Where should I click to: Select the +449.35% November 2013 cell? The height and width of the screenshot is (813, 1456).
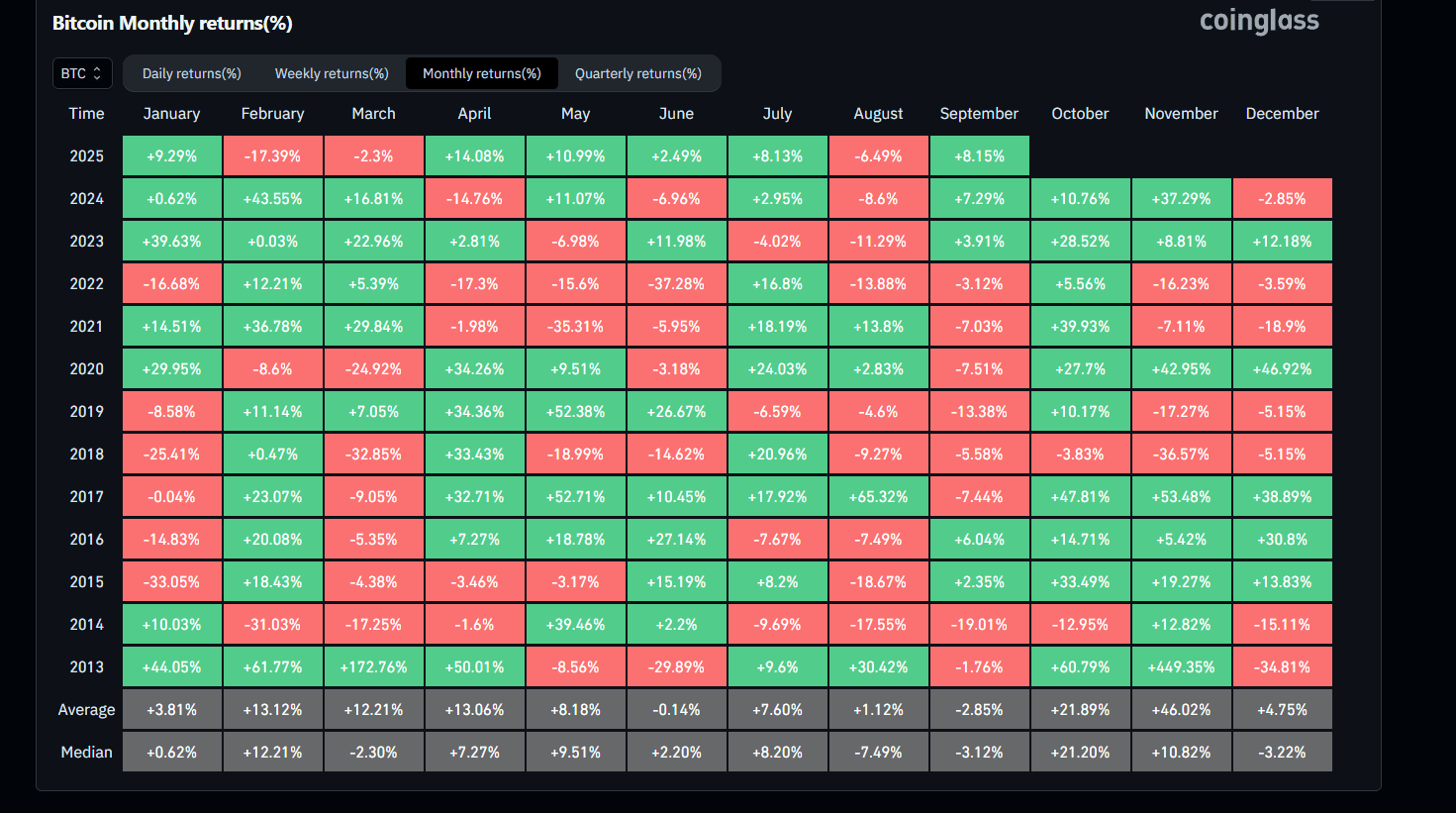tap(1181, 667)
